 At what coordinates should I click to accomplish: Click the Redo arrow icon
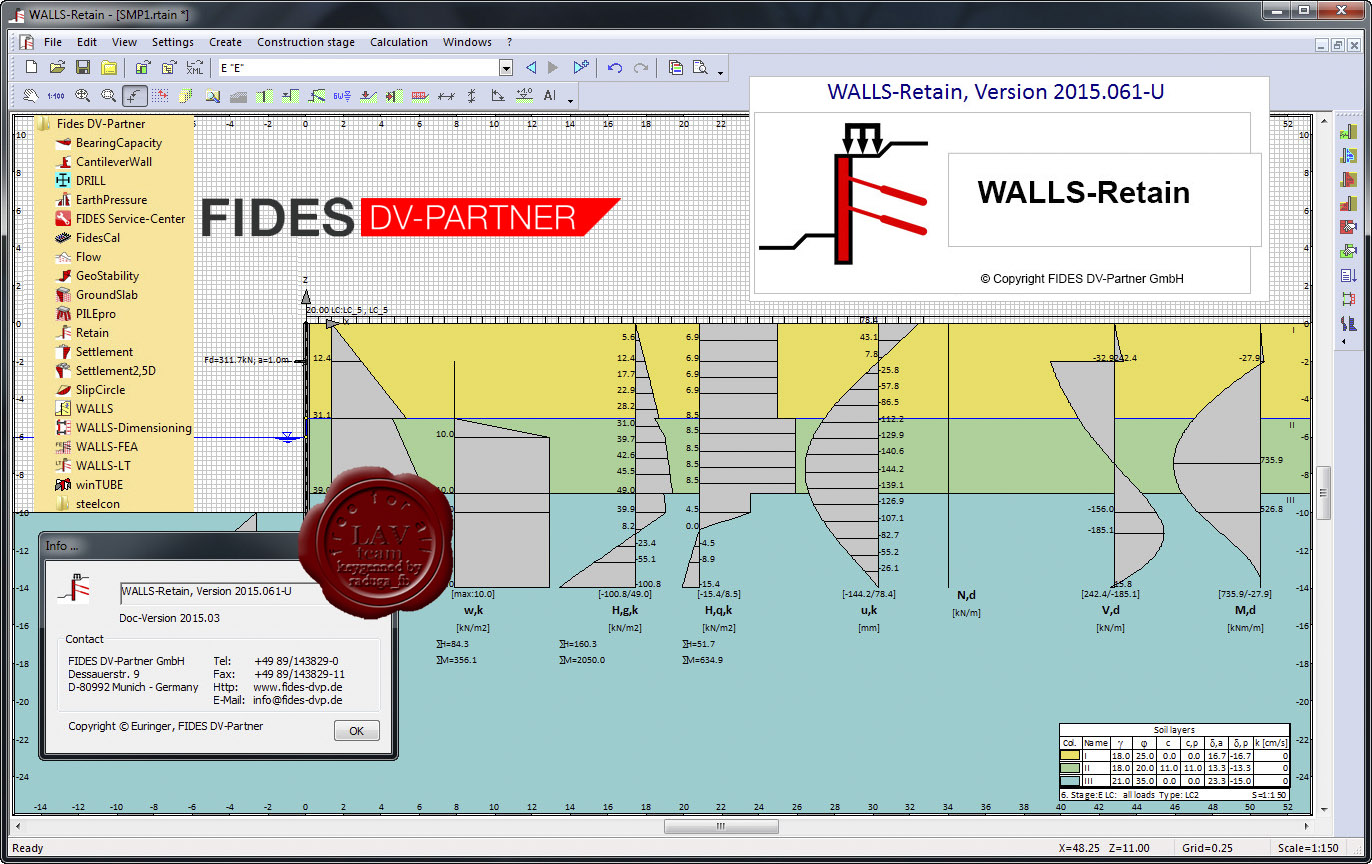click(x=641, y=67)
